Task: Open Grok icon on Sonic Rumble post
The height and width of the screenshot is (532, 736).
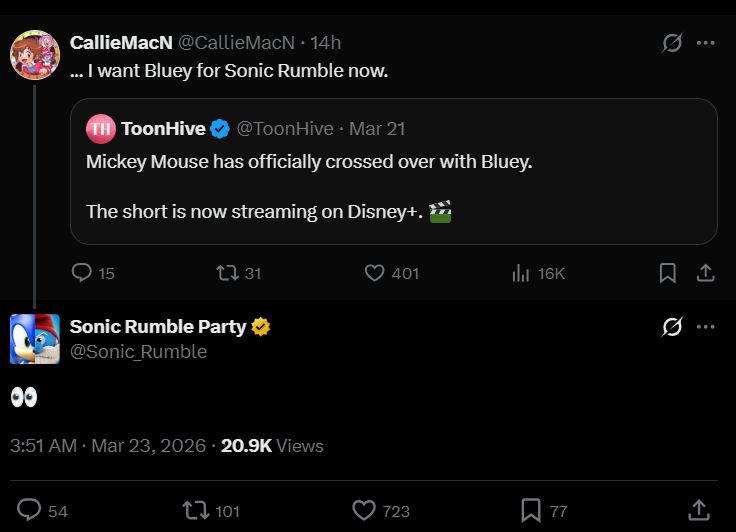Action: 672,327
